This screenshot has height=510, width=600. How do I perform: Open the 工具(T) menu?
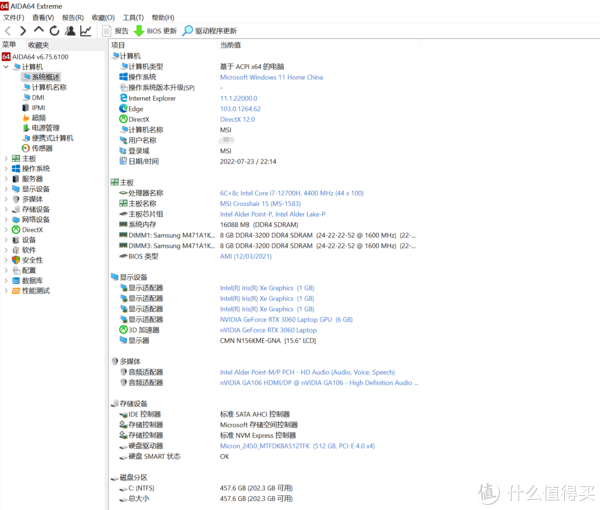click(133, 18)
